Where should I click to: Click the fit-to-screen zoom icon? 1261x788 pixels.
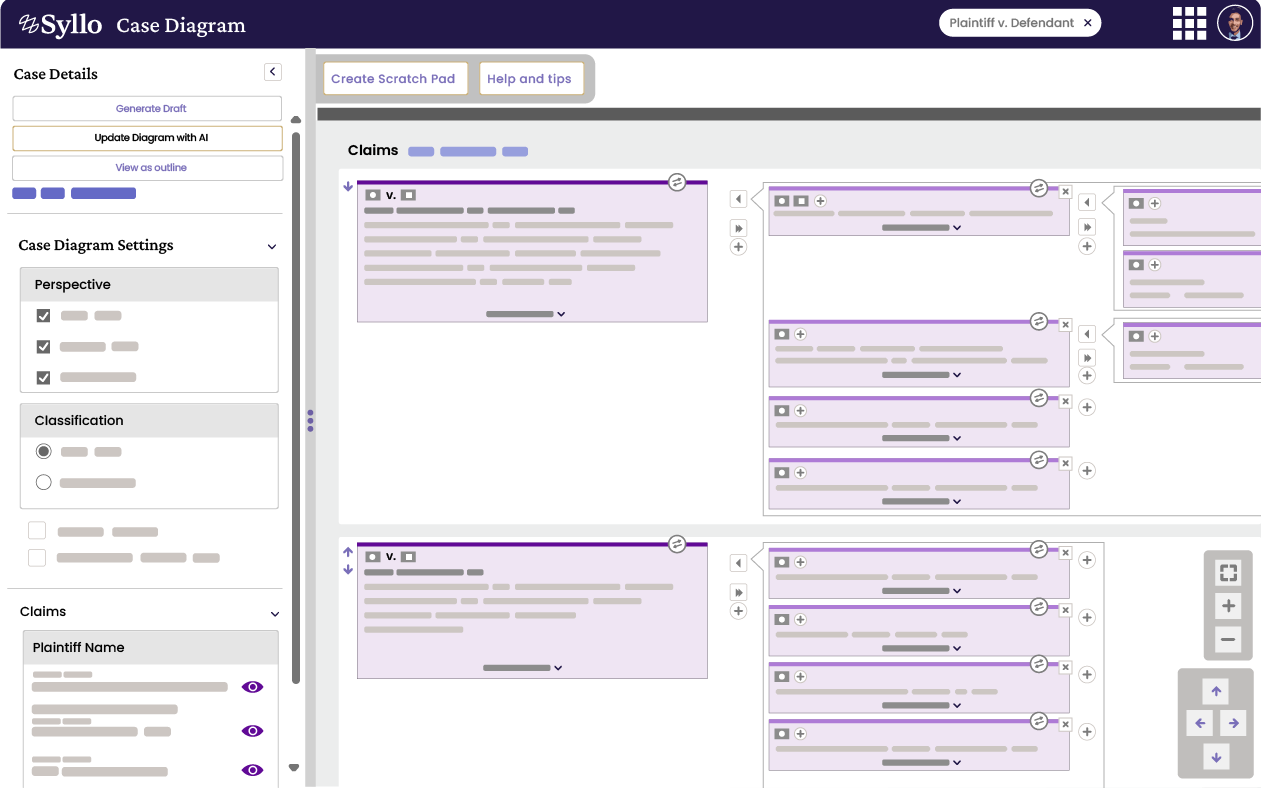point(1228,573)
